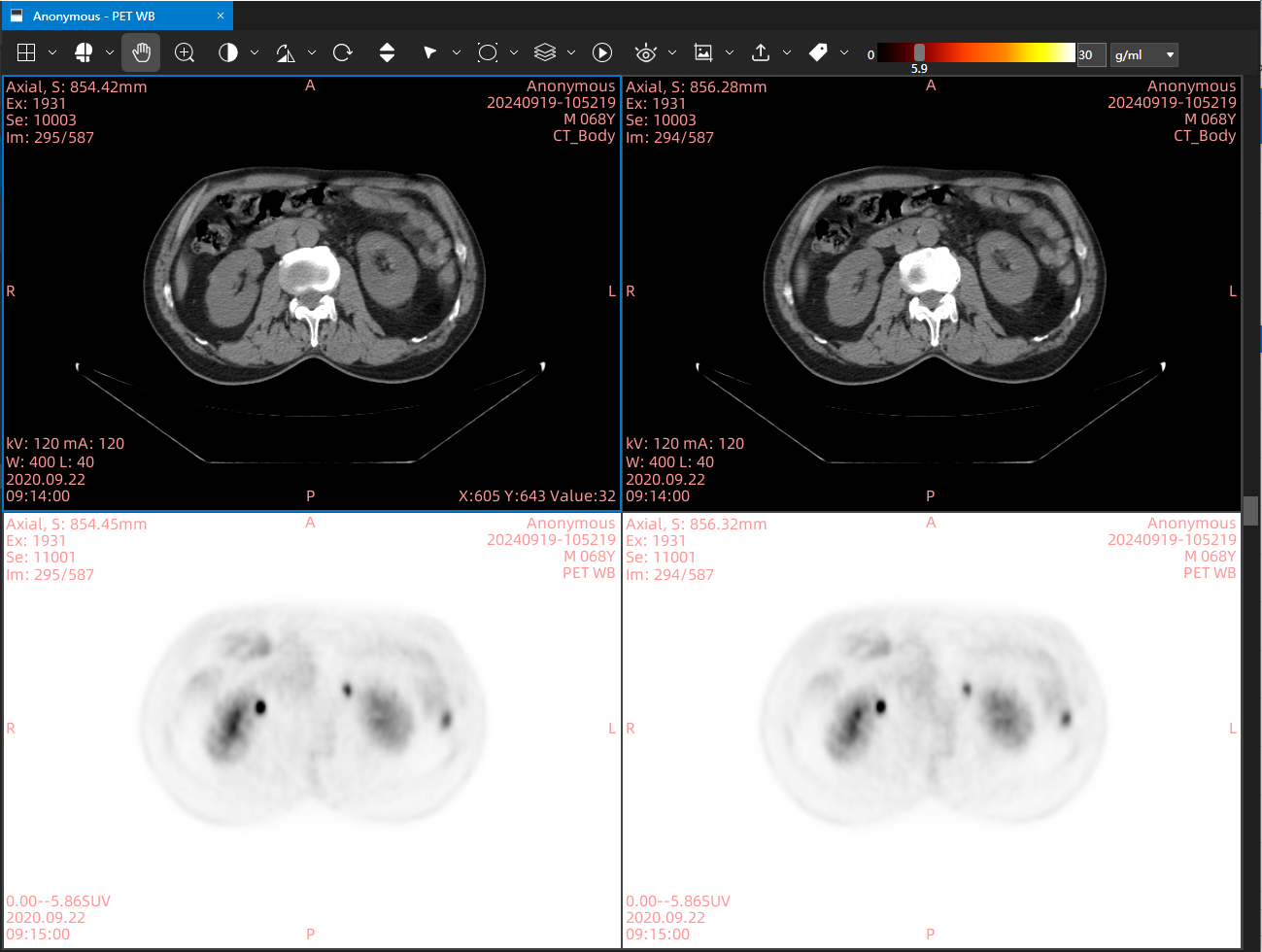The width and height of the screenshot is (1262, 952).
Task: Click the slice scroll up-down arrows icon
Action: click(x=387, y=52)
